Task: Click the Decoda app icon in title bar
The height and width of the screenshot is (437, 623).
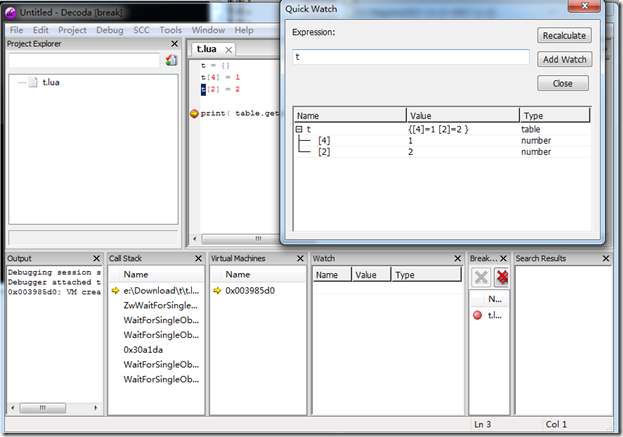Action: pyautogui.click(x=10, y=13)
